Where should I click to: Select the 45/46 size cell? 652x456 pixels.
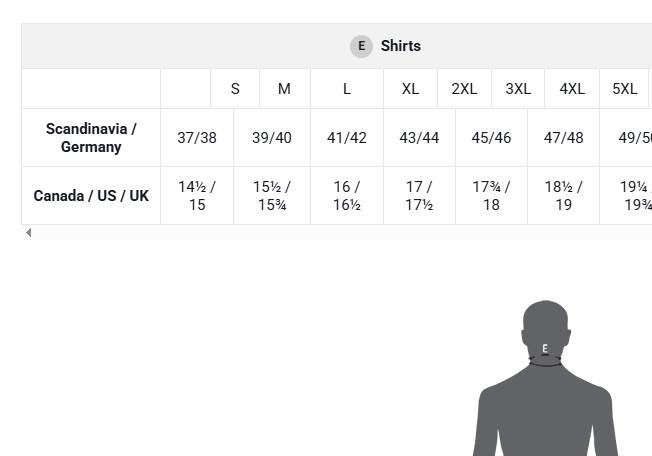tap(491, 138)
